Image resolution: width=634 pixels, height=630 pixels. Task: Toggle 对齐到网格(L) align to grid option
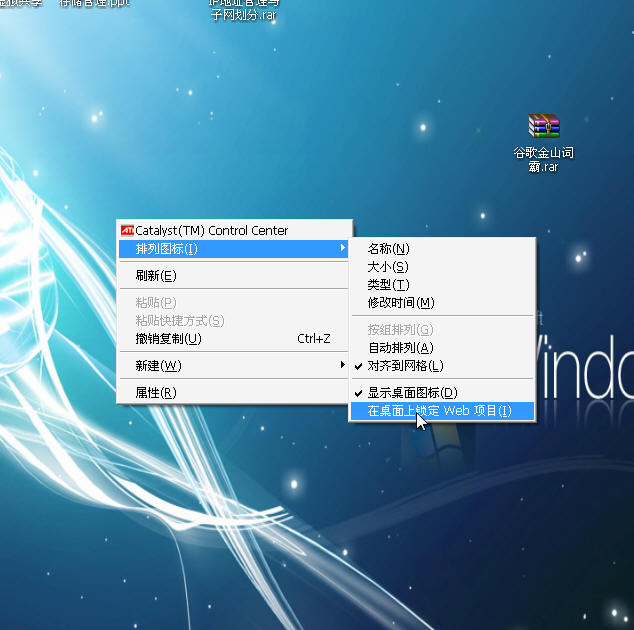(405, 366)
